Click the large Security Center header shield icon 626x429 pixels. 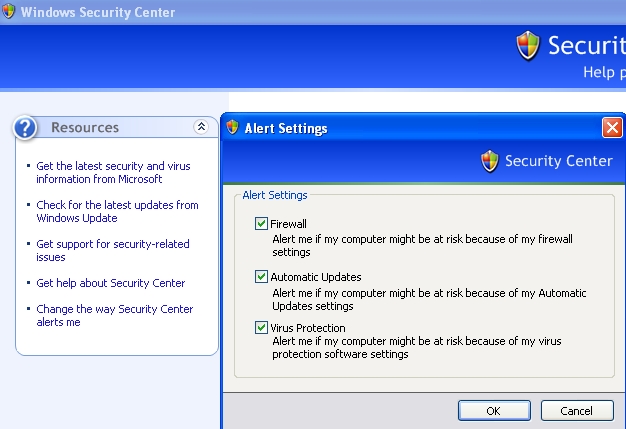pyautogui.click(x=528, y=46)
